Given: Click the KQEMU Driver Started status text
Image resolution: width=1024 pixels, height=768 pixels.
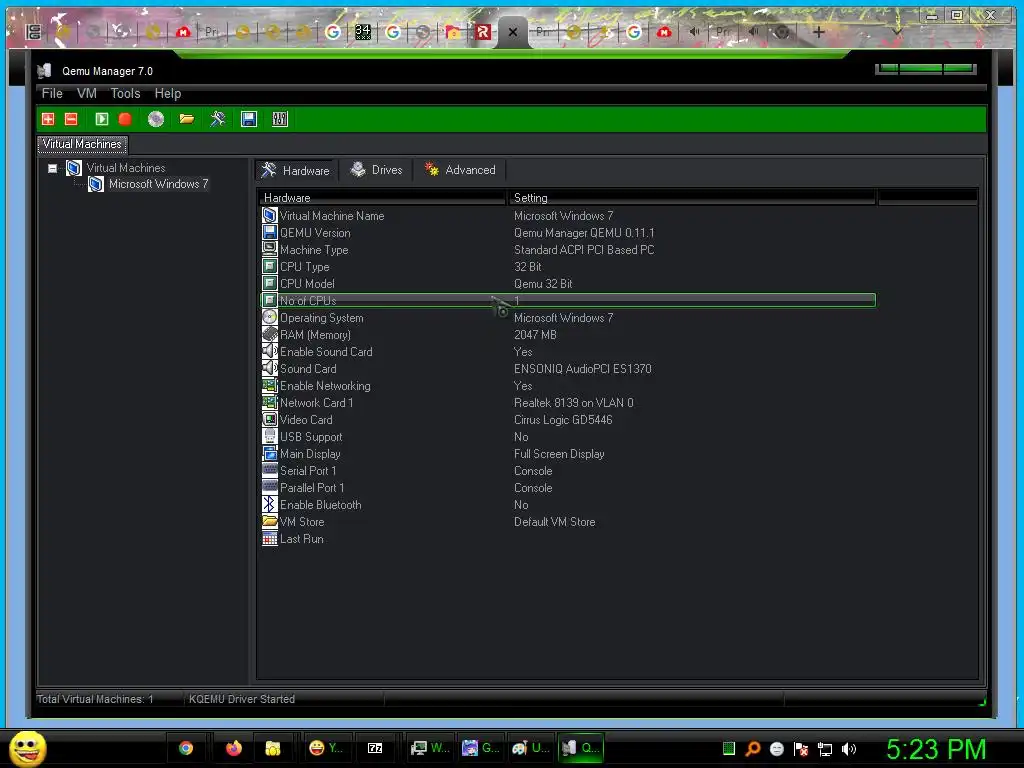Looking at the screenshot, I should click(242, 699).
